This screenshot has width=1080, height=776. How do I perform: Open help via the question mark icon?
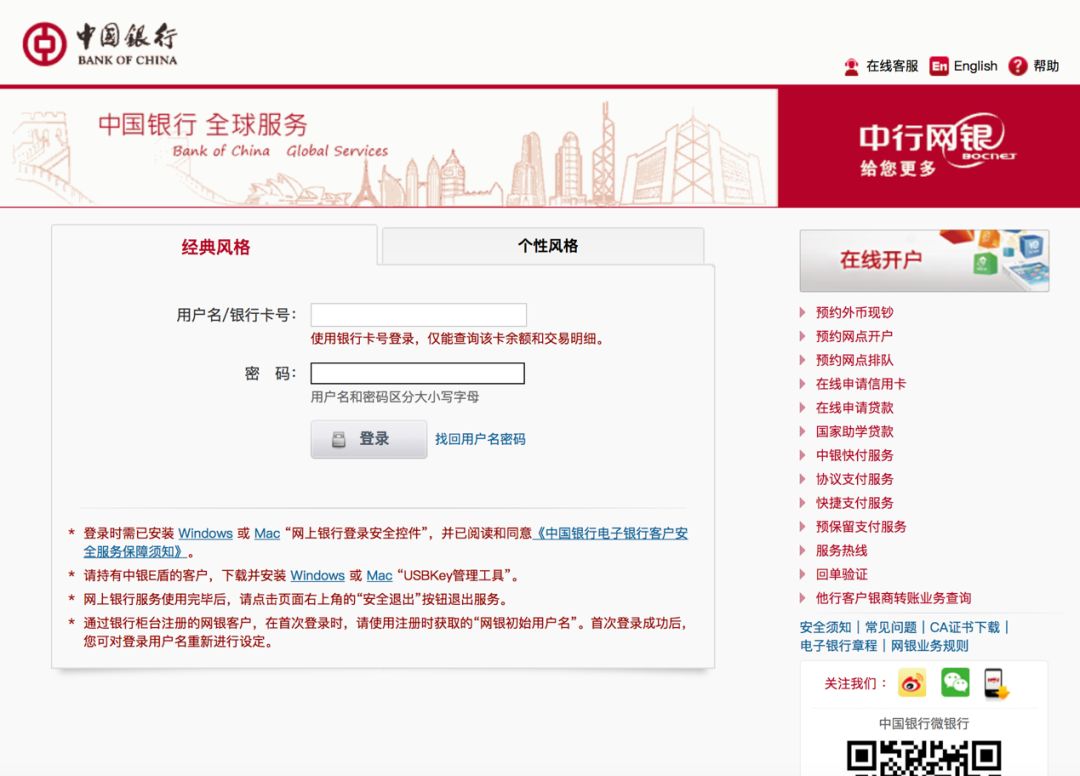click(1017, 66)
